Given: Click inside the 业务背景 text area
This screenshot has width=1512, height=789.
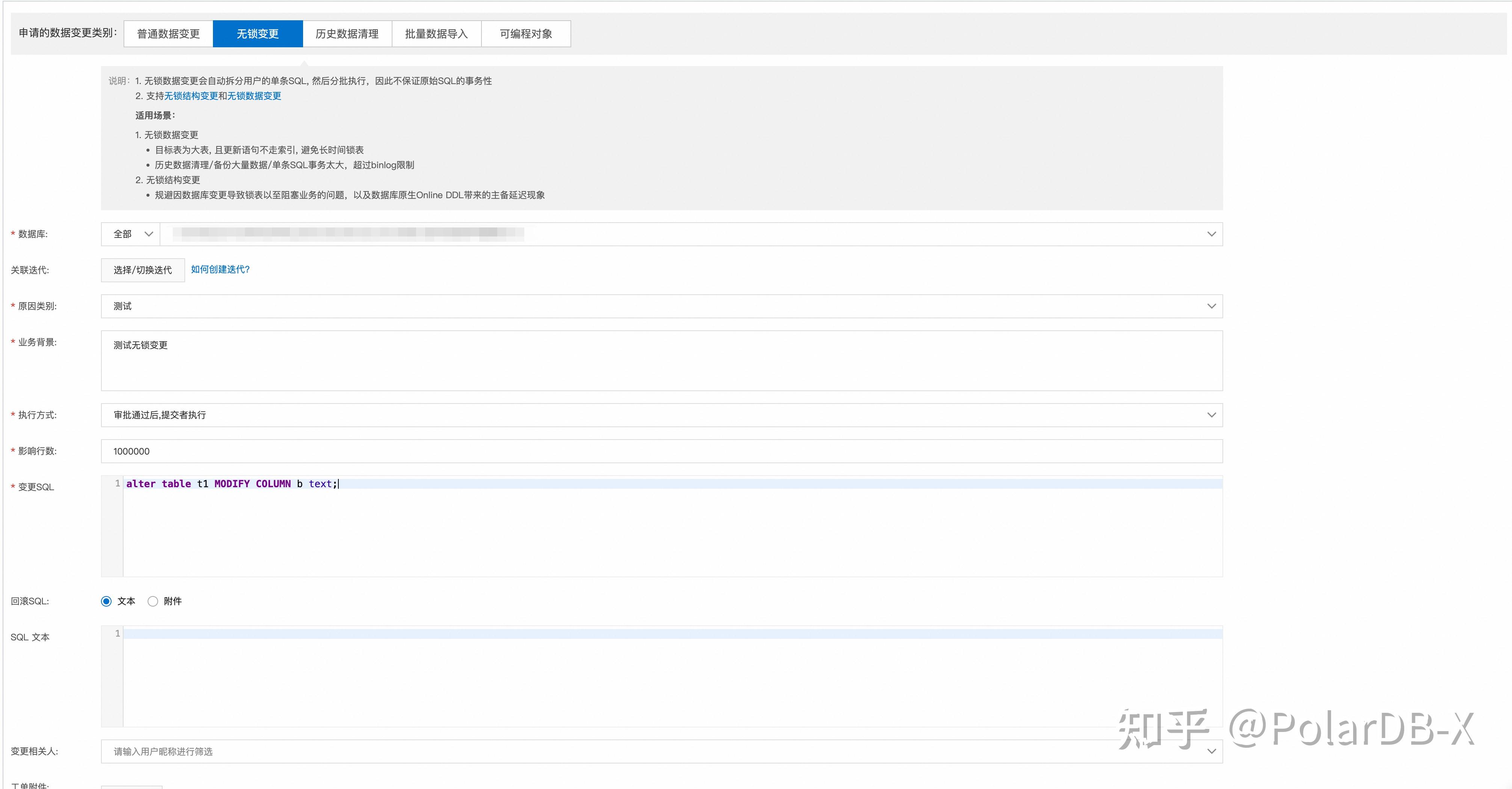Looking at the screenshot, I should (x=661, y=361).
